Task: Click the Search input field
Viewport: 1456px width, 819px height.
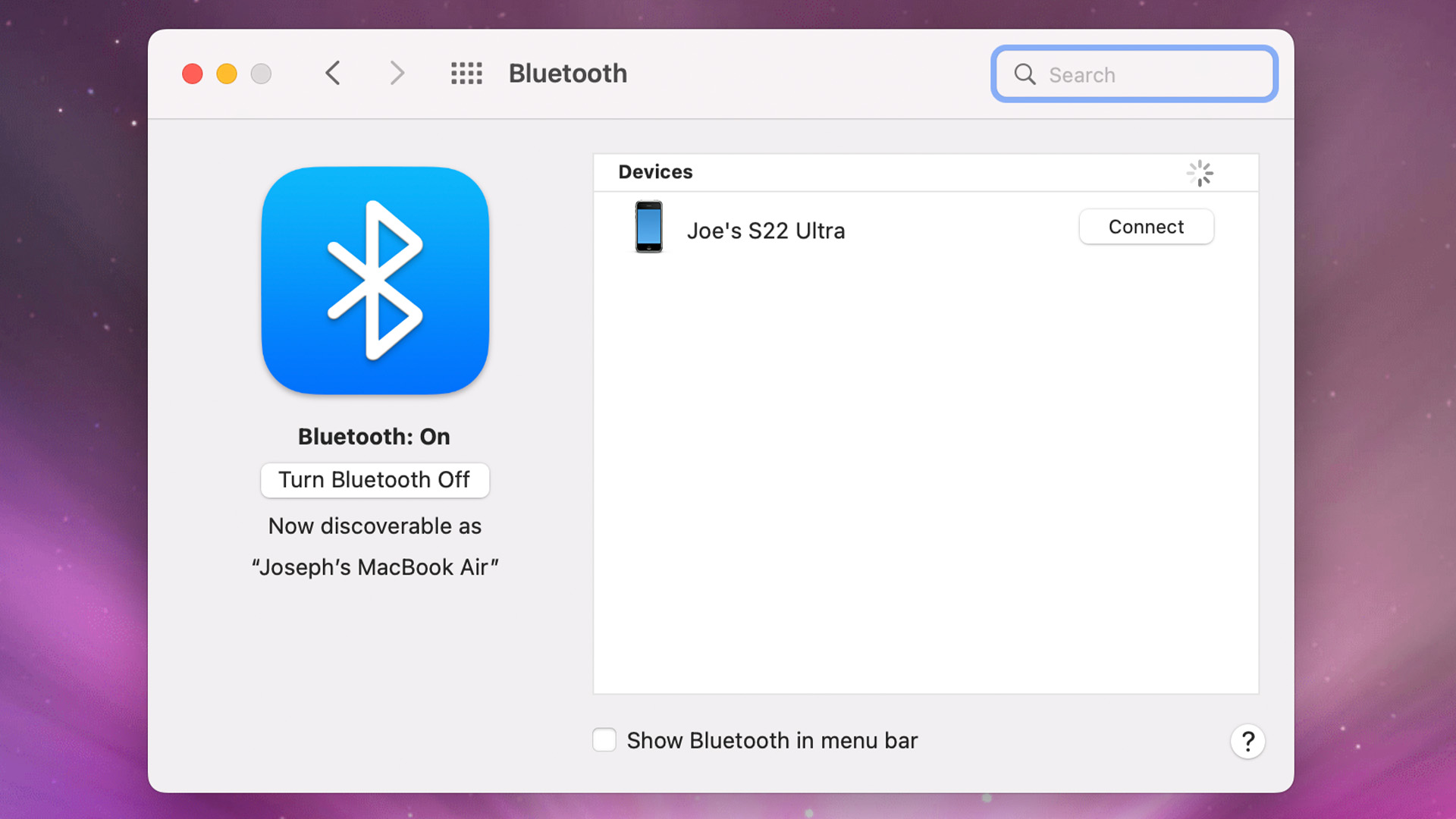Action: (x=1134, y=74)
